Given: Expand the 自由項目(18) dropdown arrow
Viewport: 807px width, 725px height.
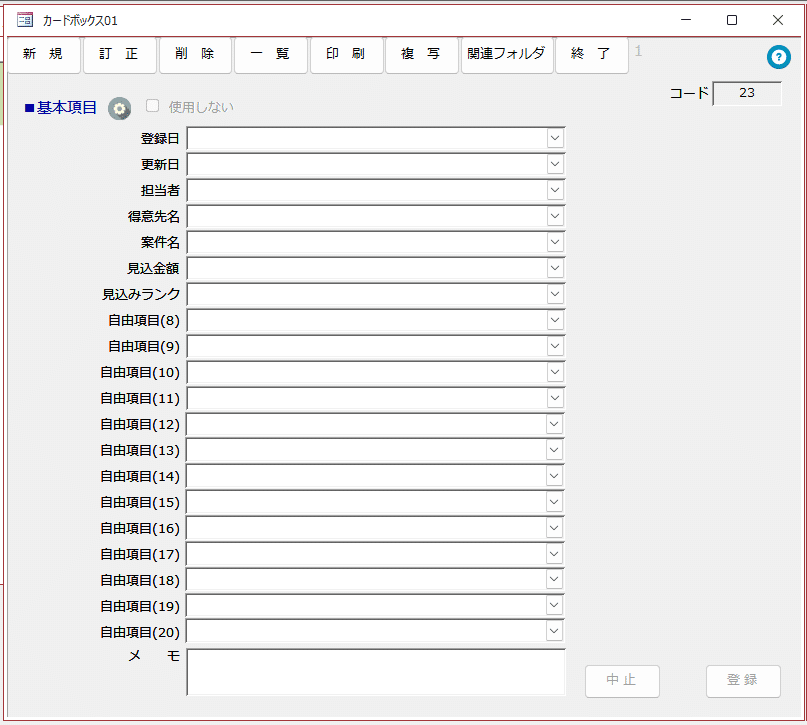Looking at the screenshot, I should (x=554, y=579).
